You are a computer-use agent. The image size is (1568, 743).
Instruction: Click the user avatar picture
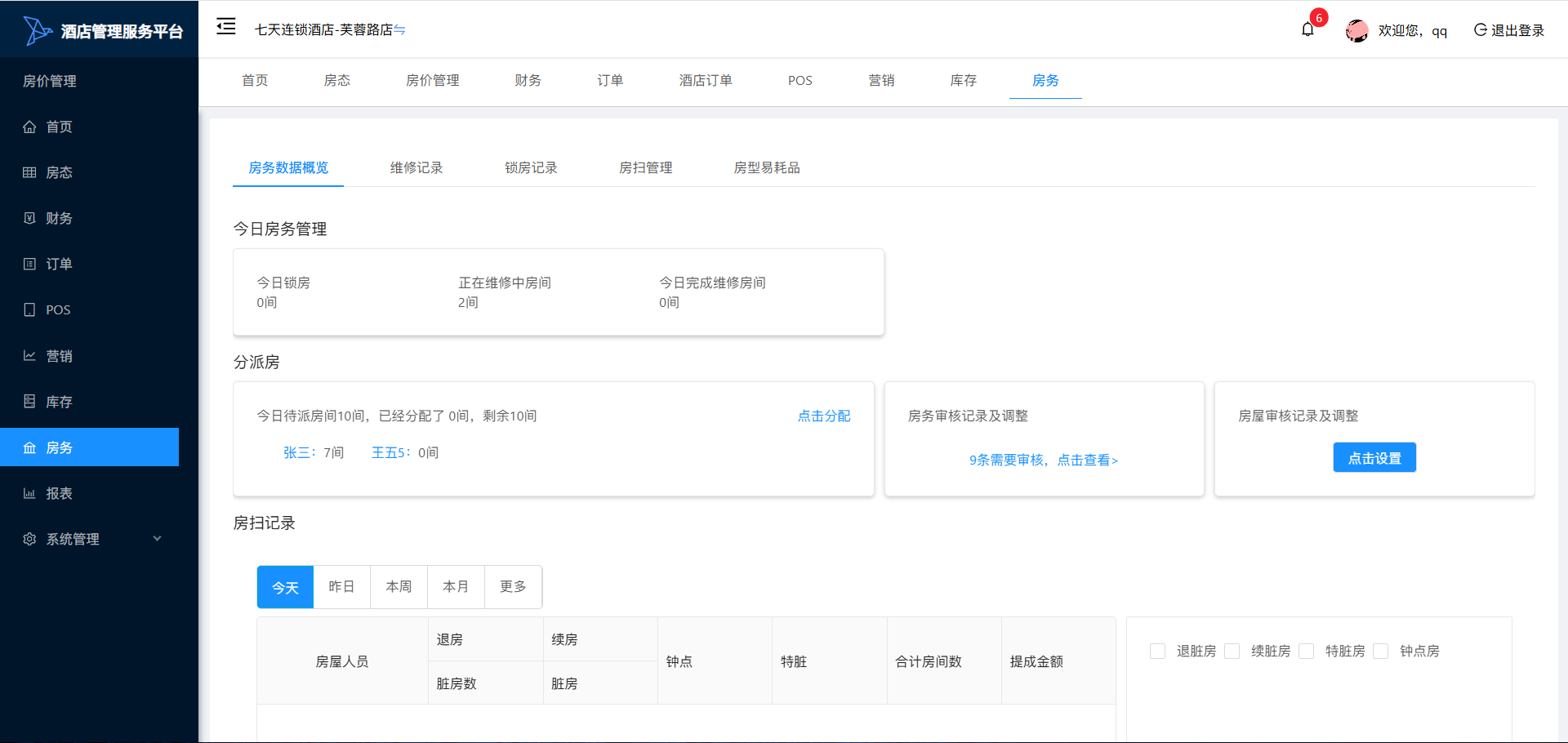pos(1356,30)
